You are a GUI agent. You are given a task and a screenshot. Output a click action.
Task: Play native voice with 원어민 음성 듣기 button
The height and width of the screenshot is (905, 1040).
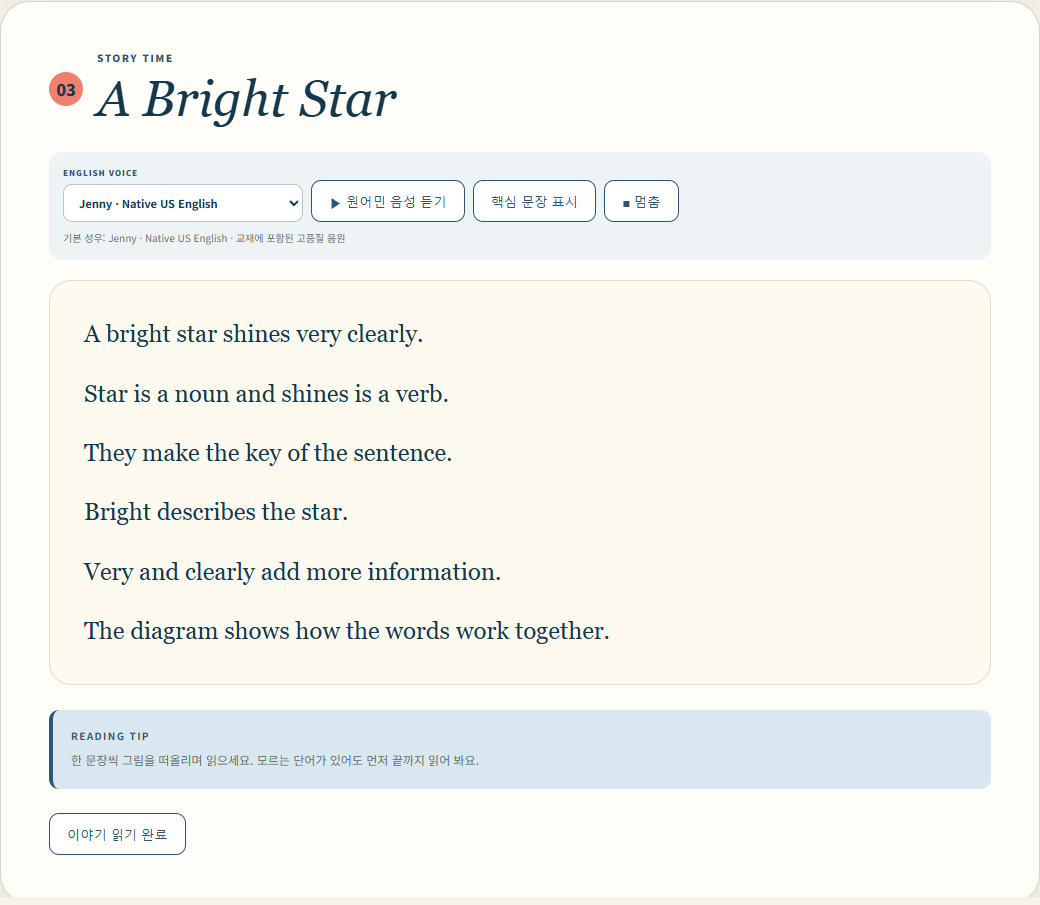pos(387,201)
